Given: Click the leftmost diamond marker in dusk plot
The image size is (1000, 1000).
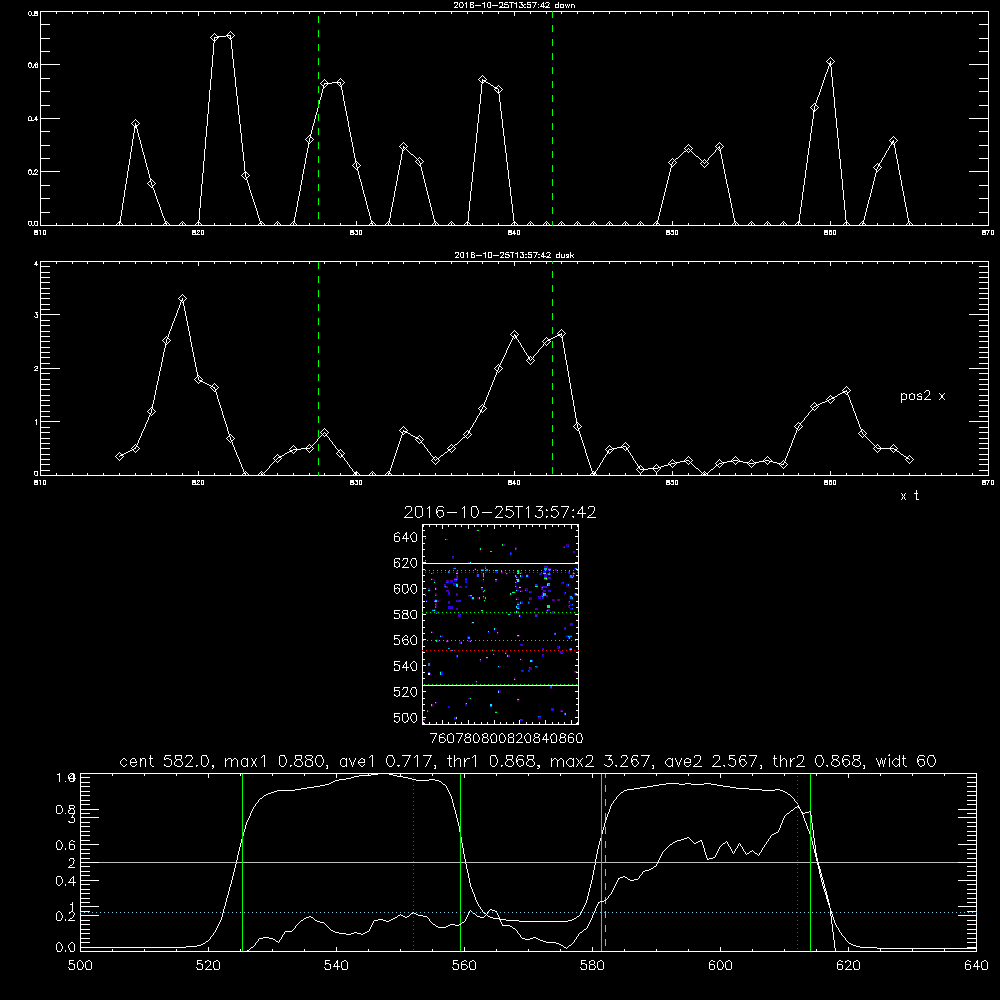Looking at the screenshot, I should coord(119,457).
